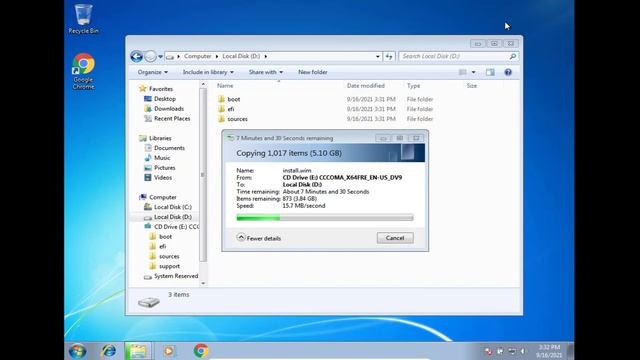This screenshot has width=640, height=360.
Task: Select the boot folder in the file list
Action: [229, 99]
